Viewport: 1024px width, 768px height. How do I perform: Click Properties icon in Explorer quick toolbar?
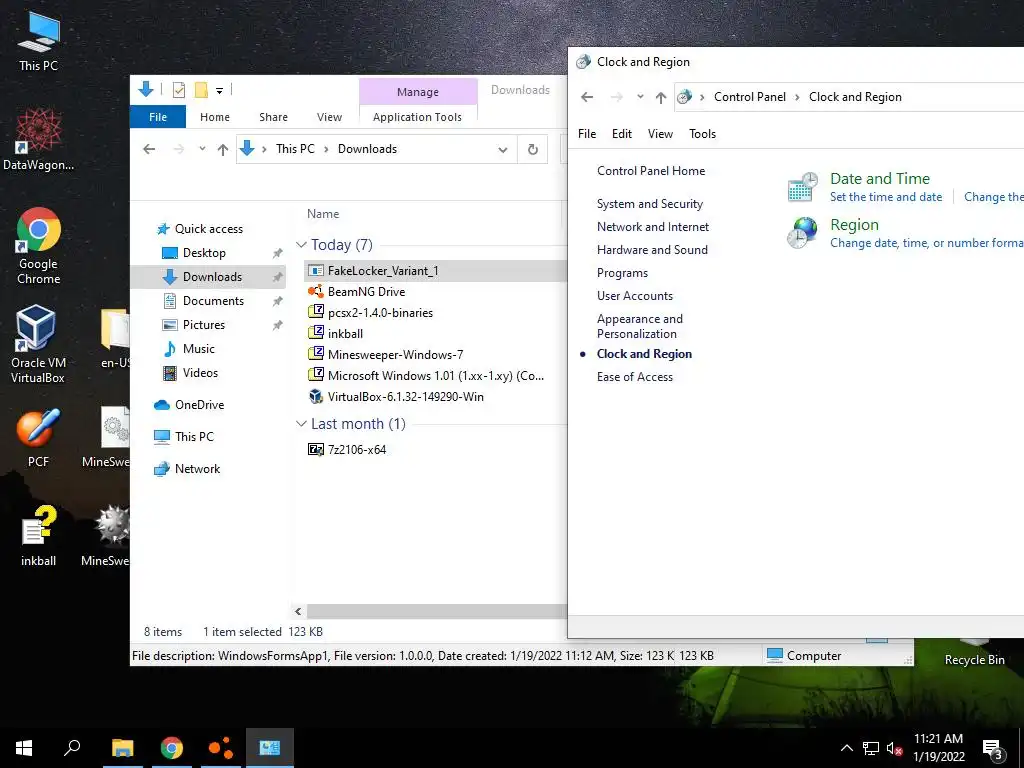pos(179,90)
